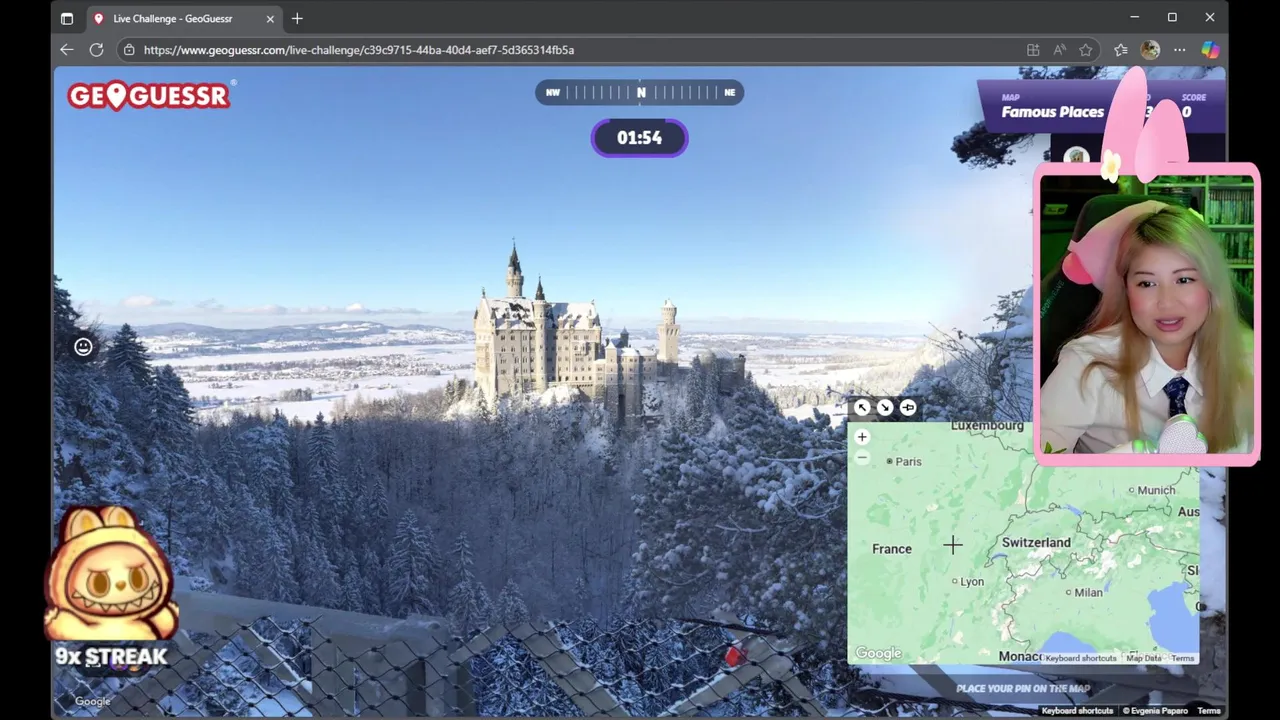Activate the Read aloud icon

[x=1059, y=50]
